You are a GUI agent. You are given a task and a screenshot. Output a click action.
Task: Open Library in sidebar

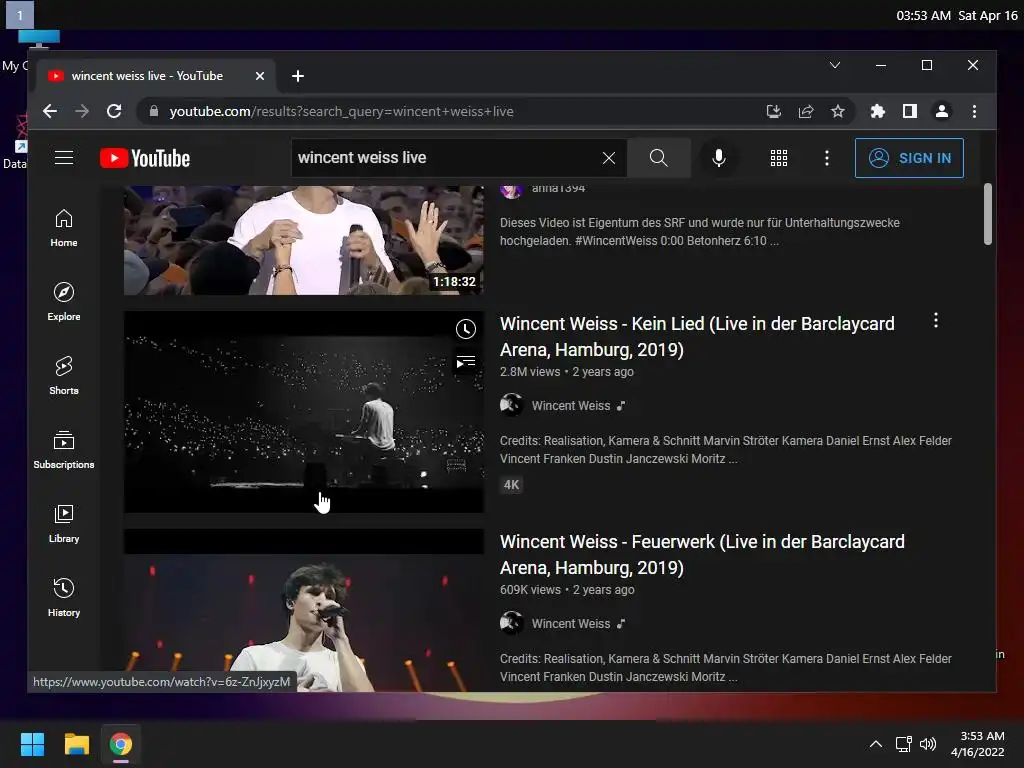click(64, 524)
